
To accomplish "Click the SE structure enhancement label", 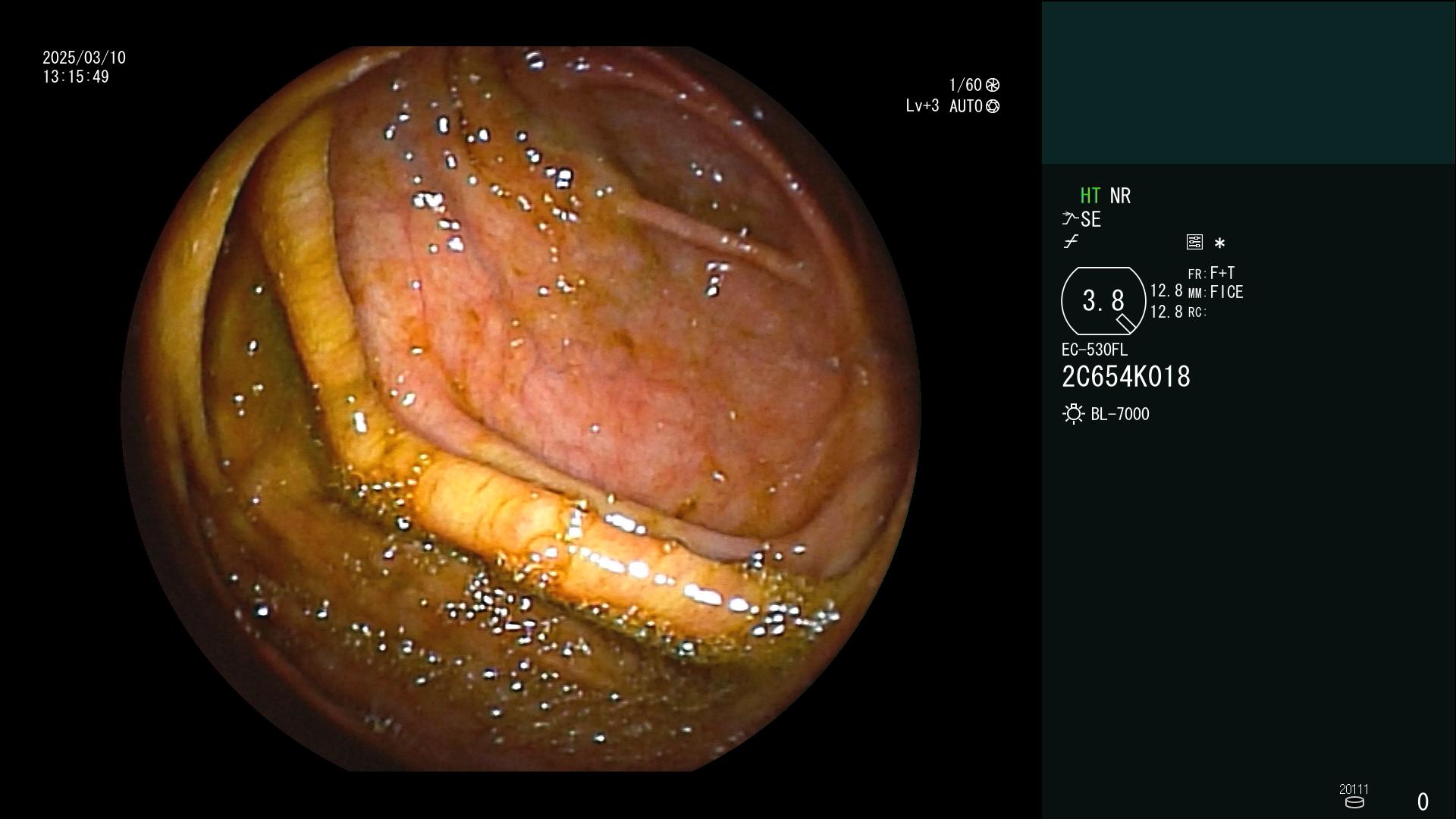I will [1090, 219].
